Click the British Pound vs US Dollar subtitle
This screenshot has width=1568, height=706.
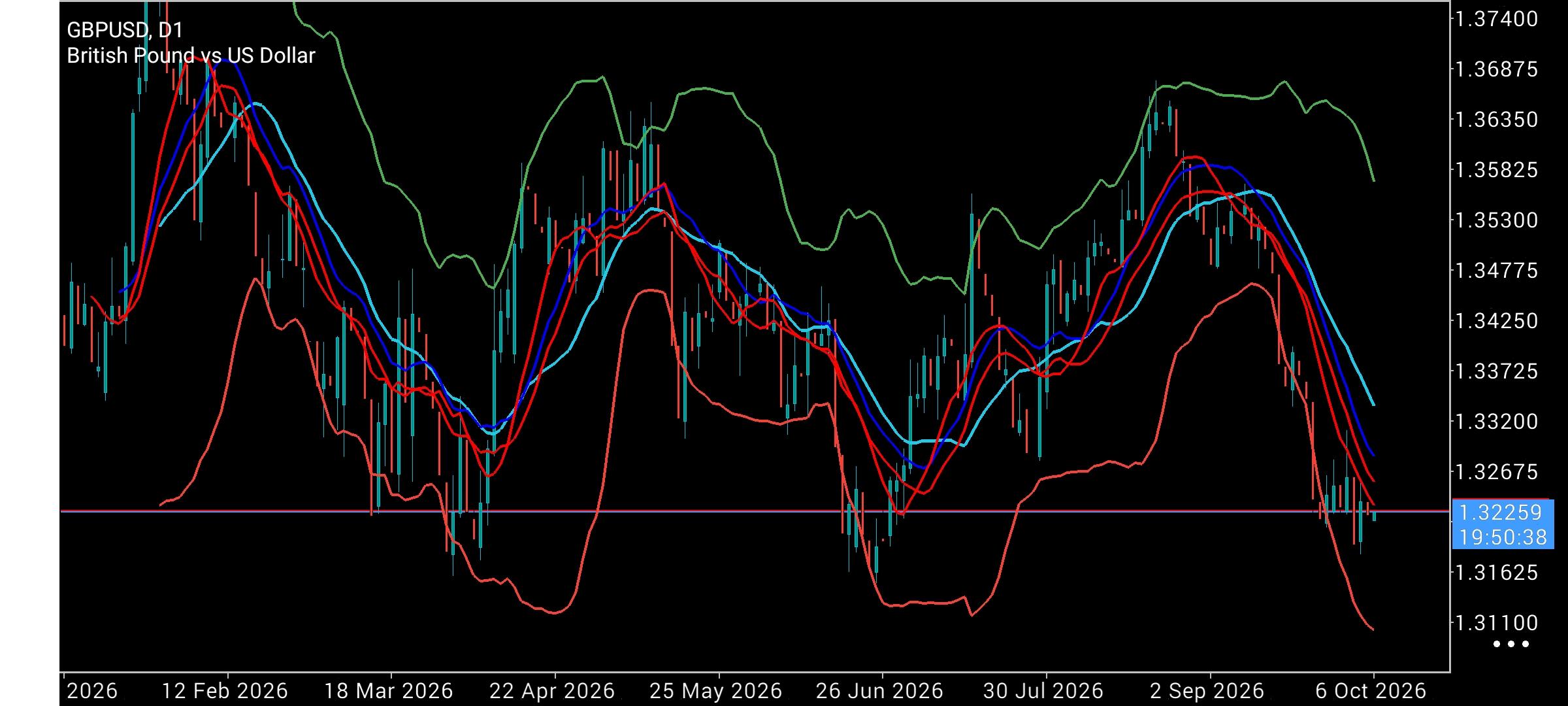coord(191,56)
